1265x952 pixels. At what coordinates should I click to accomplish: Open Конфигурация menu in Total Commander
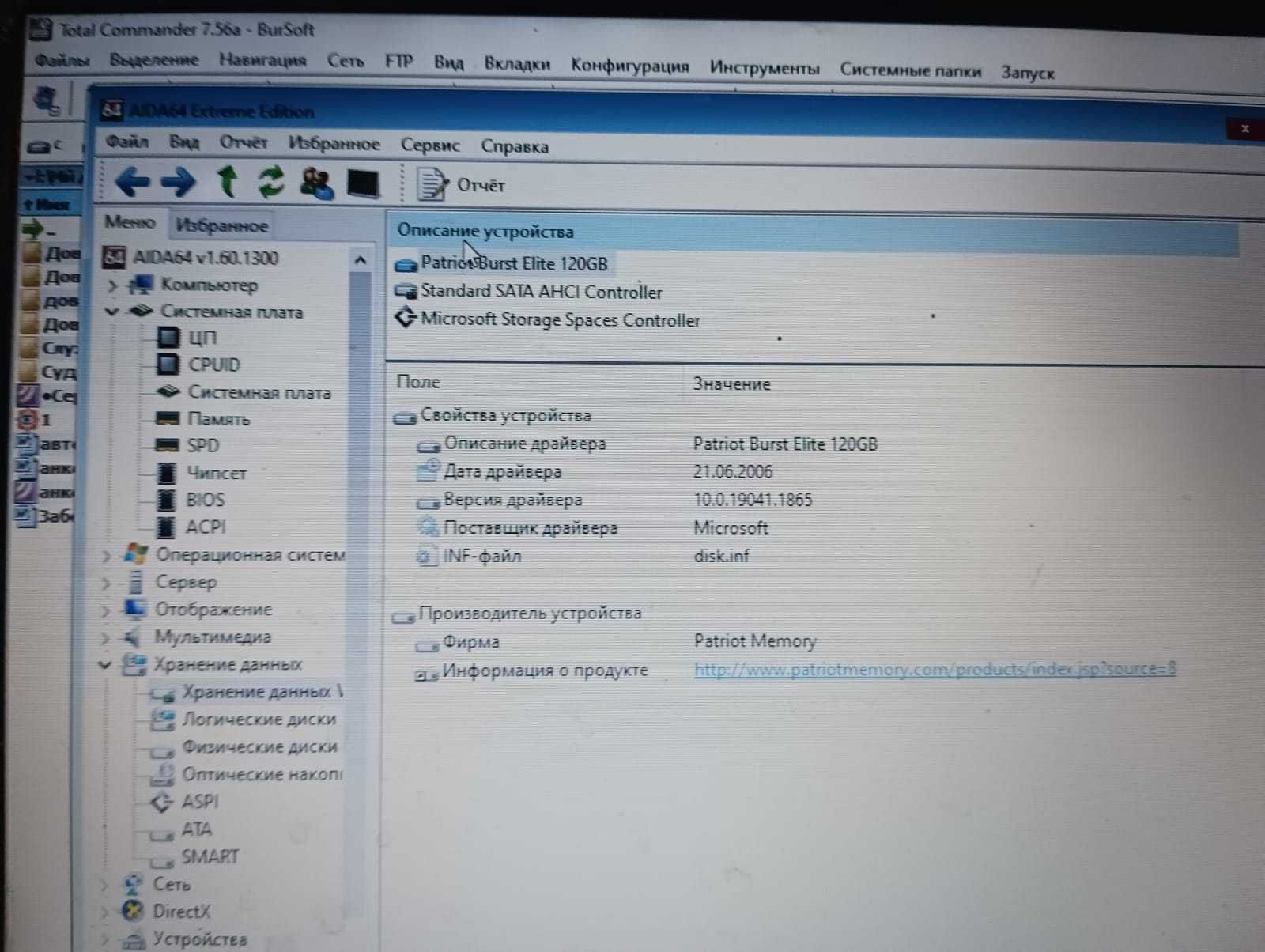point(629,66)
